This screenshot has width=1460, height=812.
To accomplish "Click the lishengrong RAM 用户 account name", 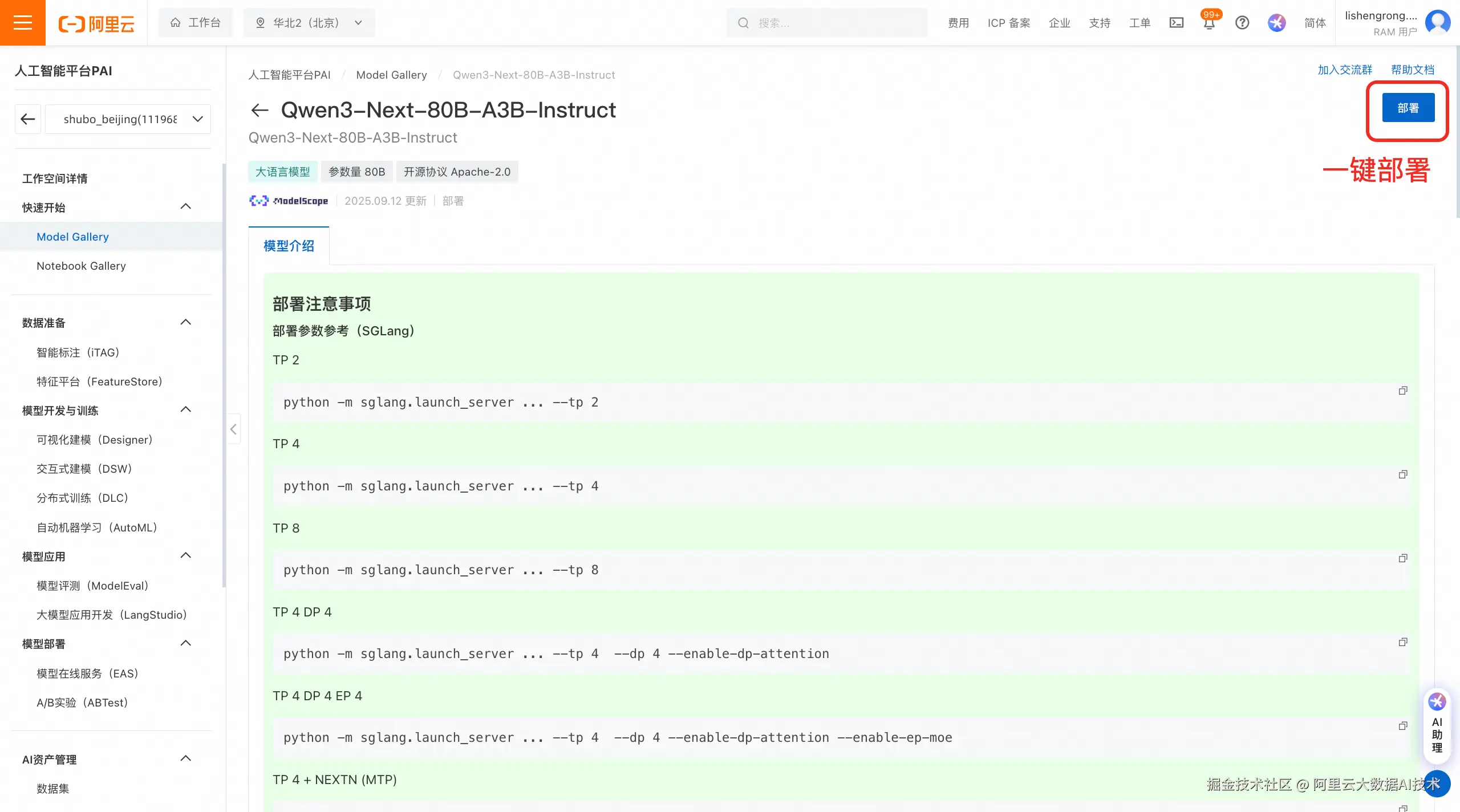I will coord(1381,23).
